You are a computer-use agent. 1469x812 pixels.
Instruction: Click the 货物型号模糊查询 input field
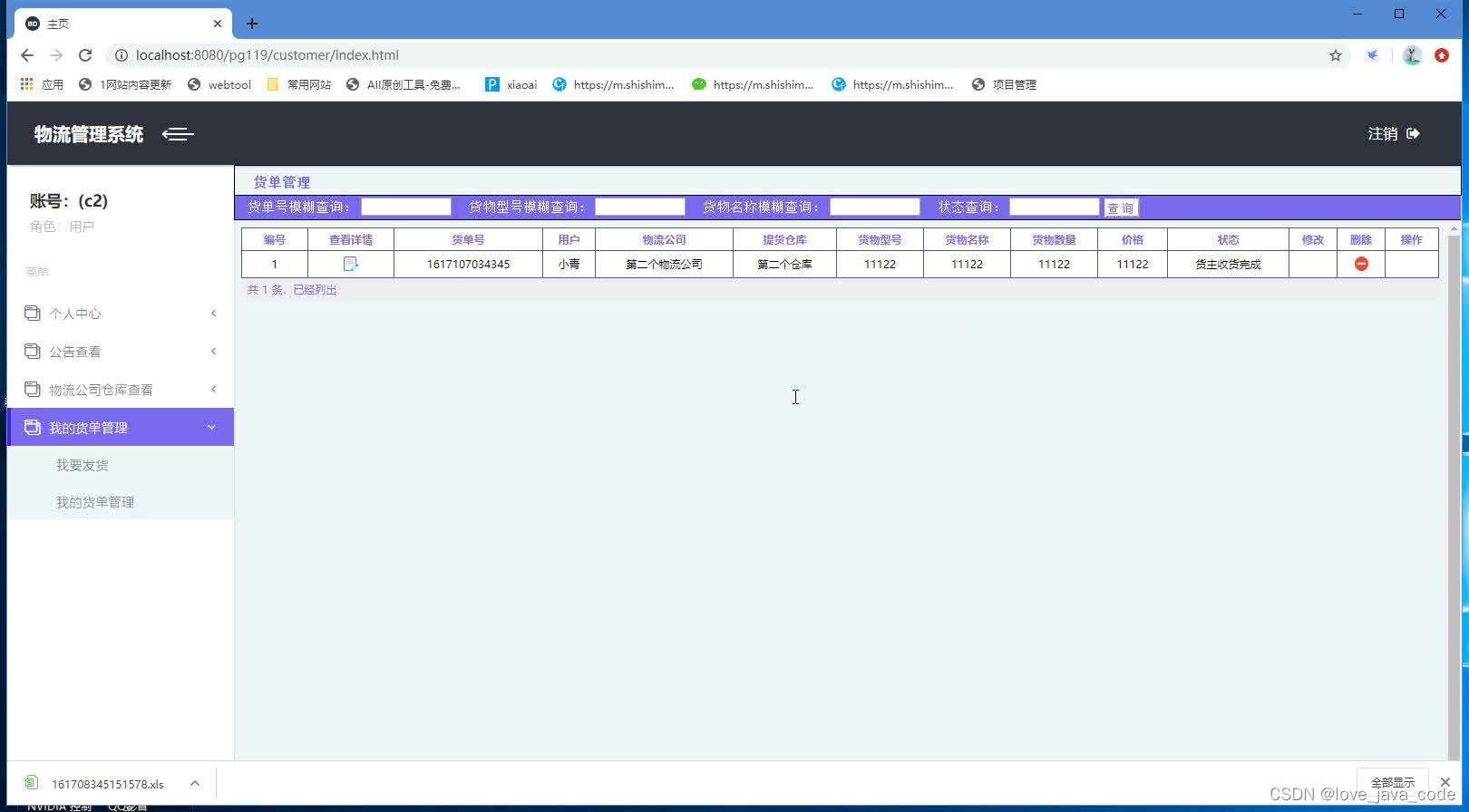(x=640, y=207)
